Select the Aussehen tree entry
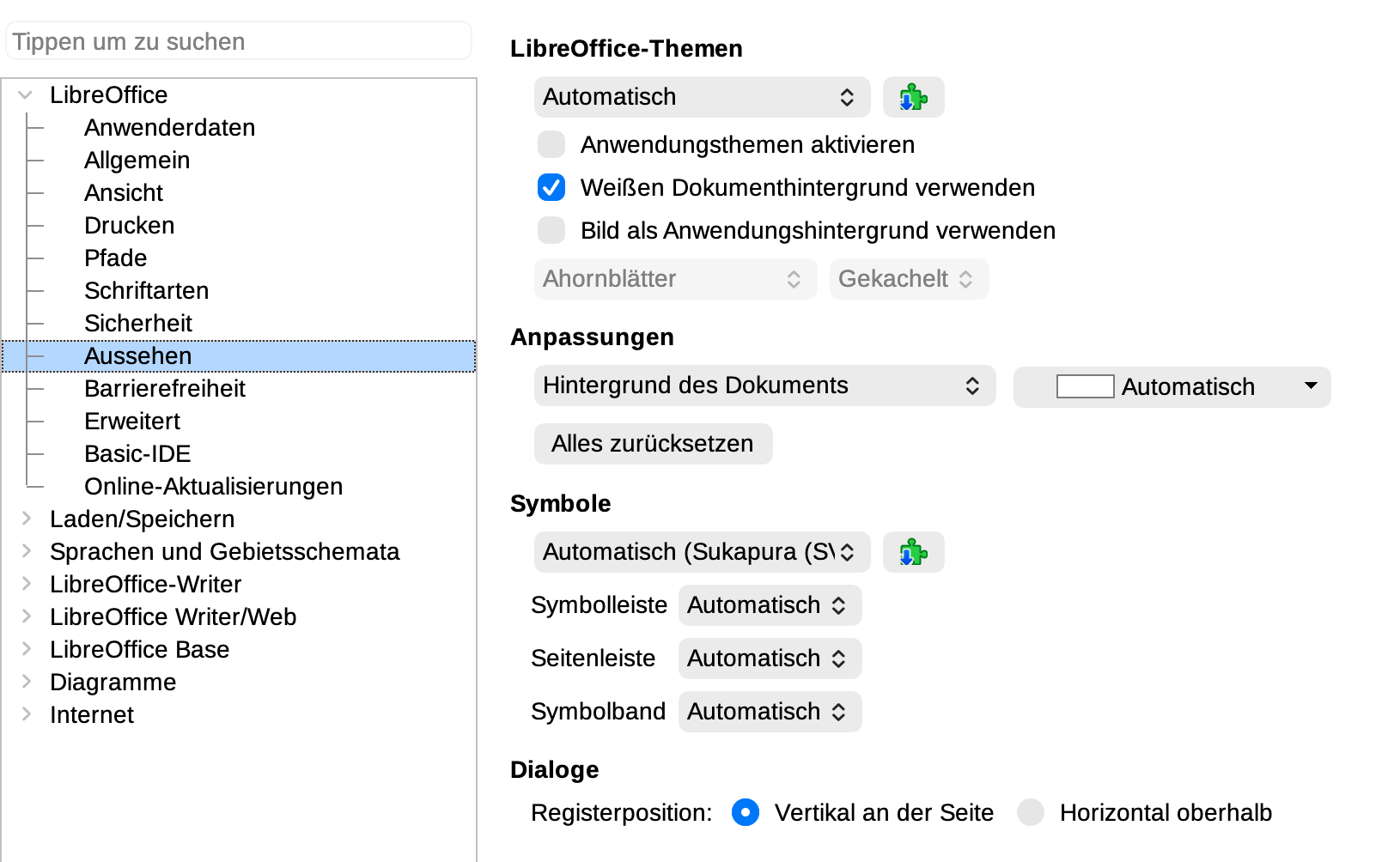The image size is (1400, 862). (239, 355)
